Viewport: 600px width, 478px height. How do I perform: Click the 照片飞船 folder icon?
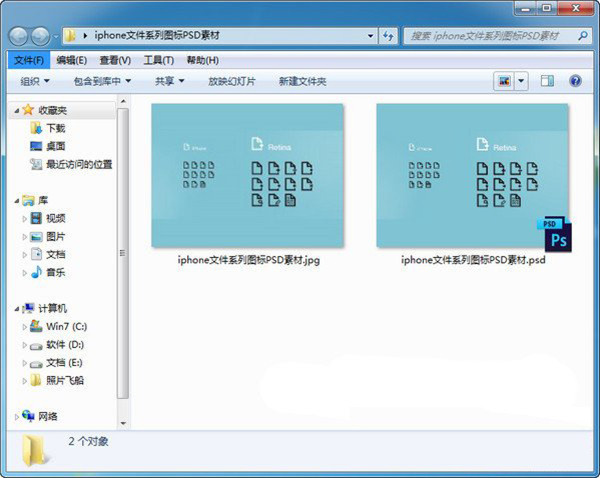pos(36,380)
